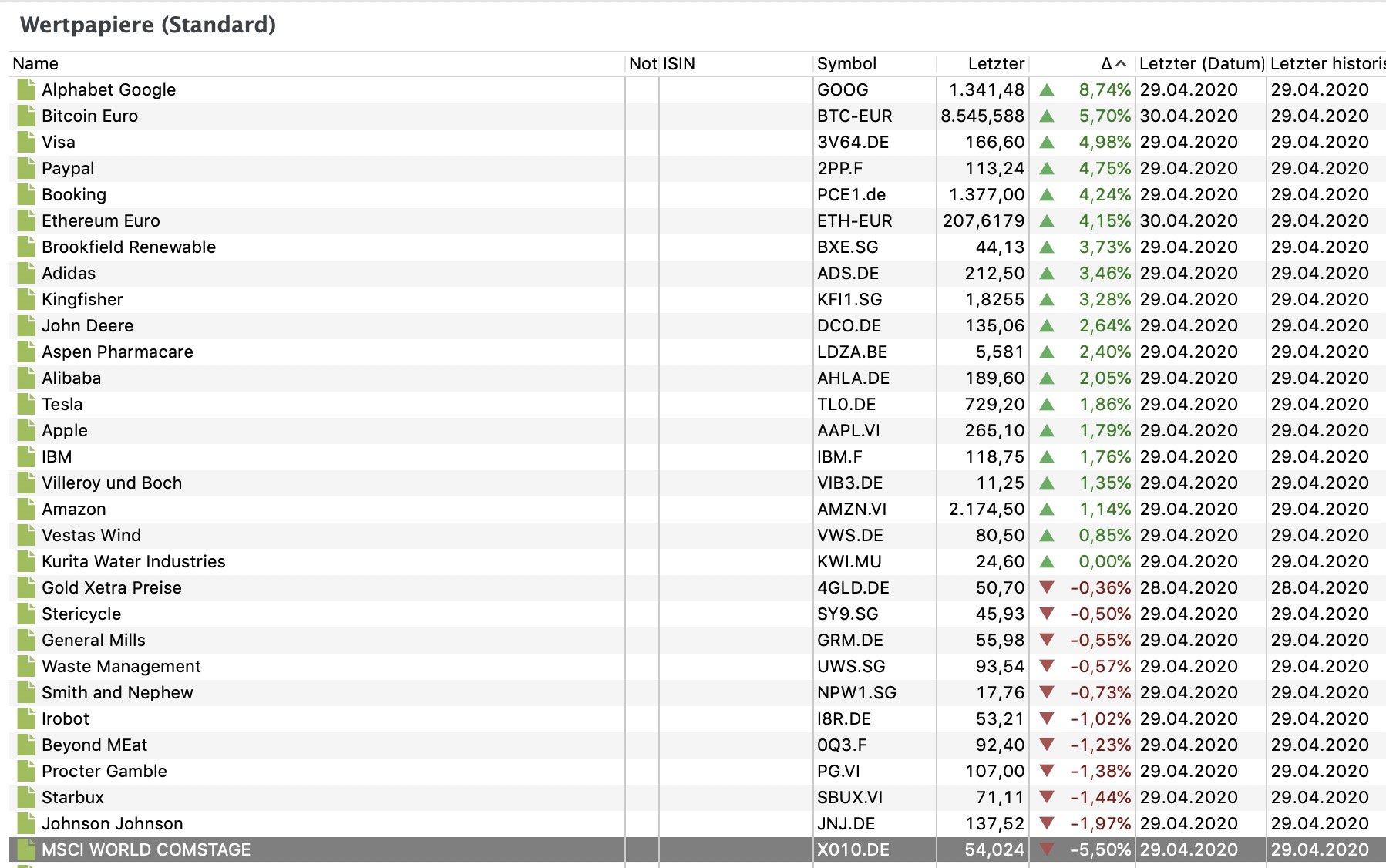Click the Letzter price column header

click(983, 64)
